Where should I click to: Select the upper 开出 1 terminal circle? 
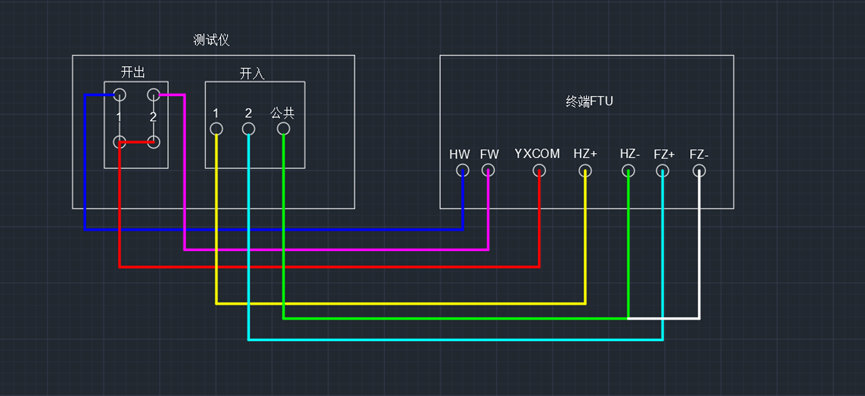(120, 94)
